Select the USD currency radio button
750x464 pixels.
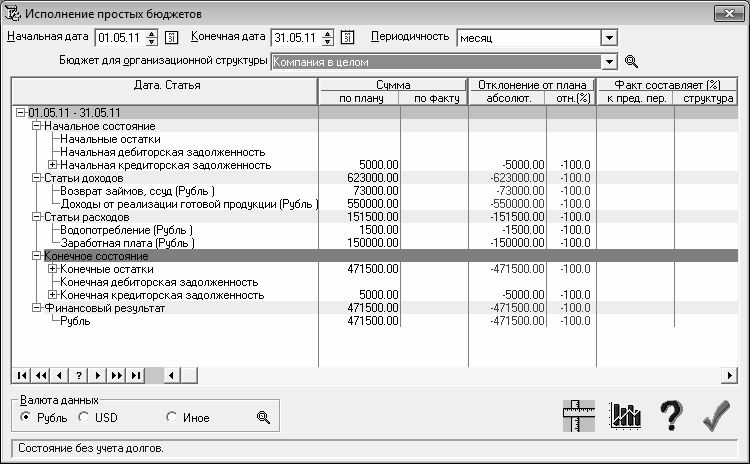(x=83, y=418)
